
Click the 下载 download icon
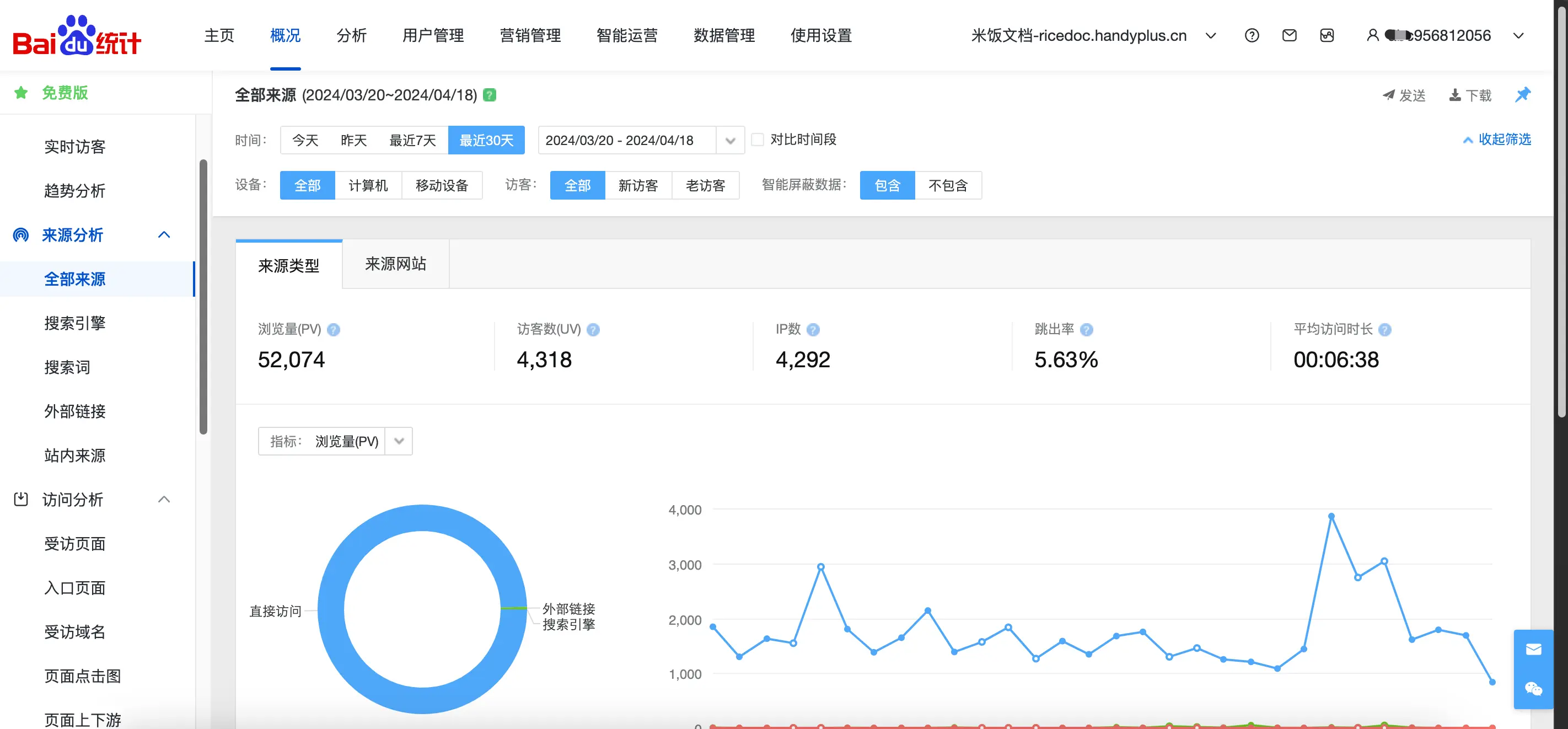1454,95
